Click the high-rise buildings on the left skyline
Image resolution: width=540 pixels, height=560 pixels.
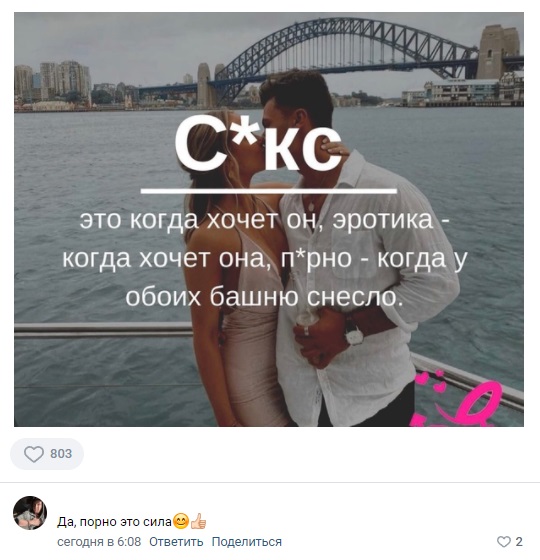click(53, 81)
